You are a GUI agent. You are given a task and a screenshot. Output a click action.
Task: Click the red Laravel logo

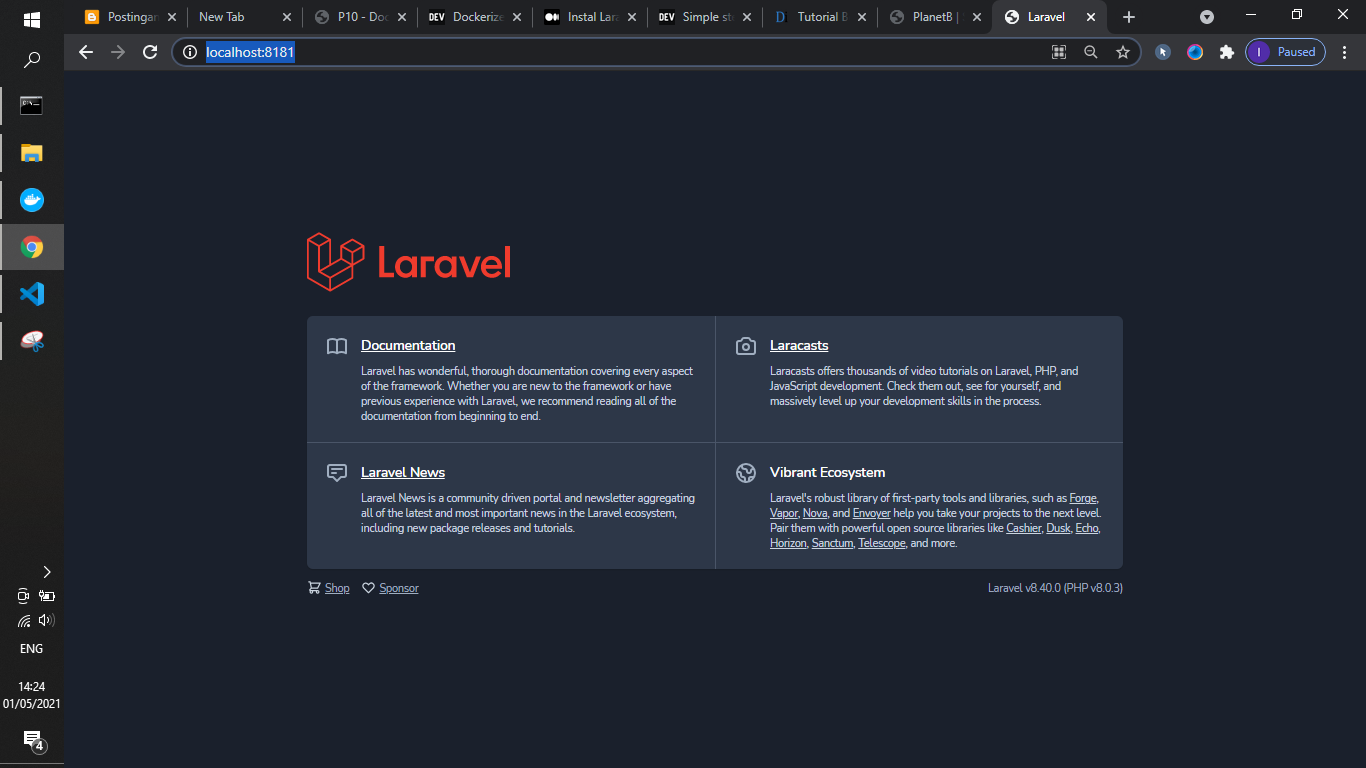click(409, 262)
